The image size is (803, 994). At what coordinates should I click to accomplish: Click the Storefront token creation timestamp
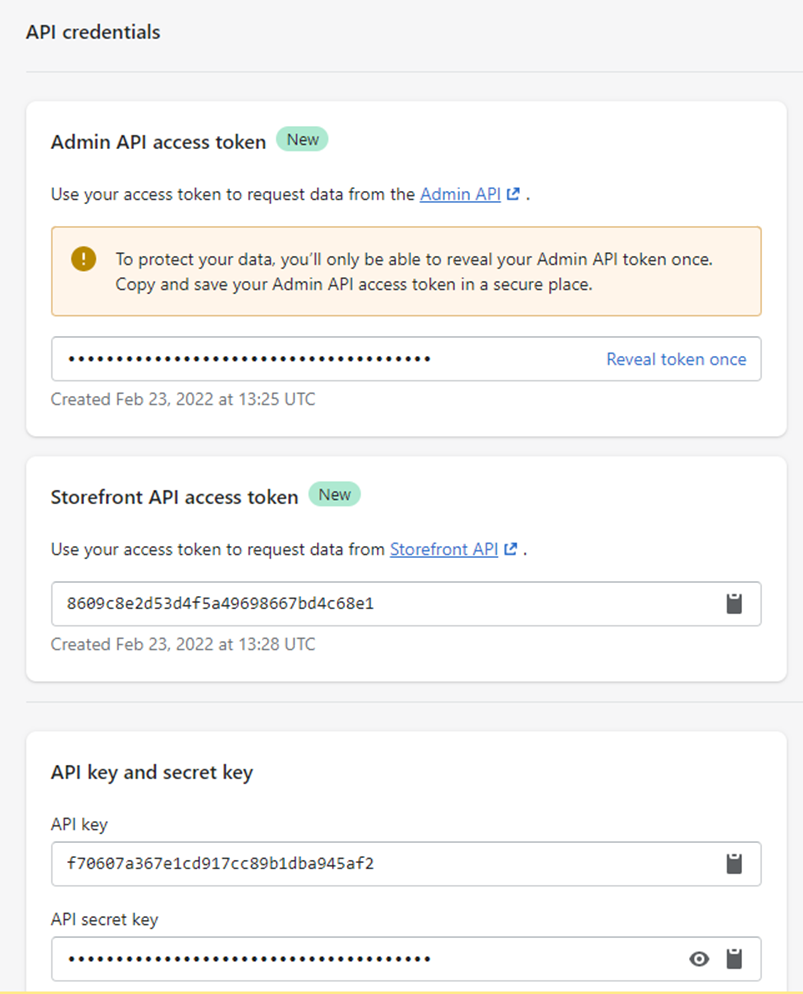(183, 645)
